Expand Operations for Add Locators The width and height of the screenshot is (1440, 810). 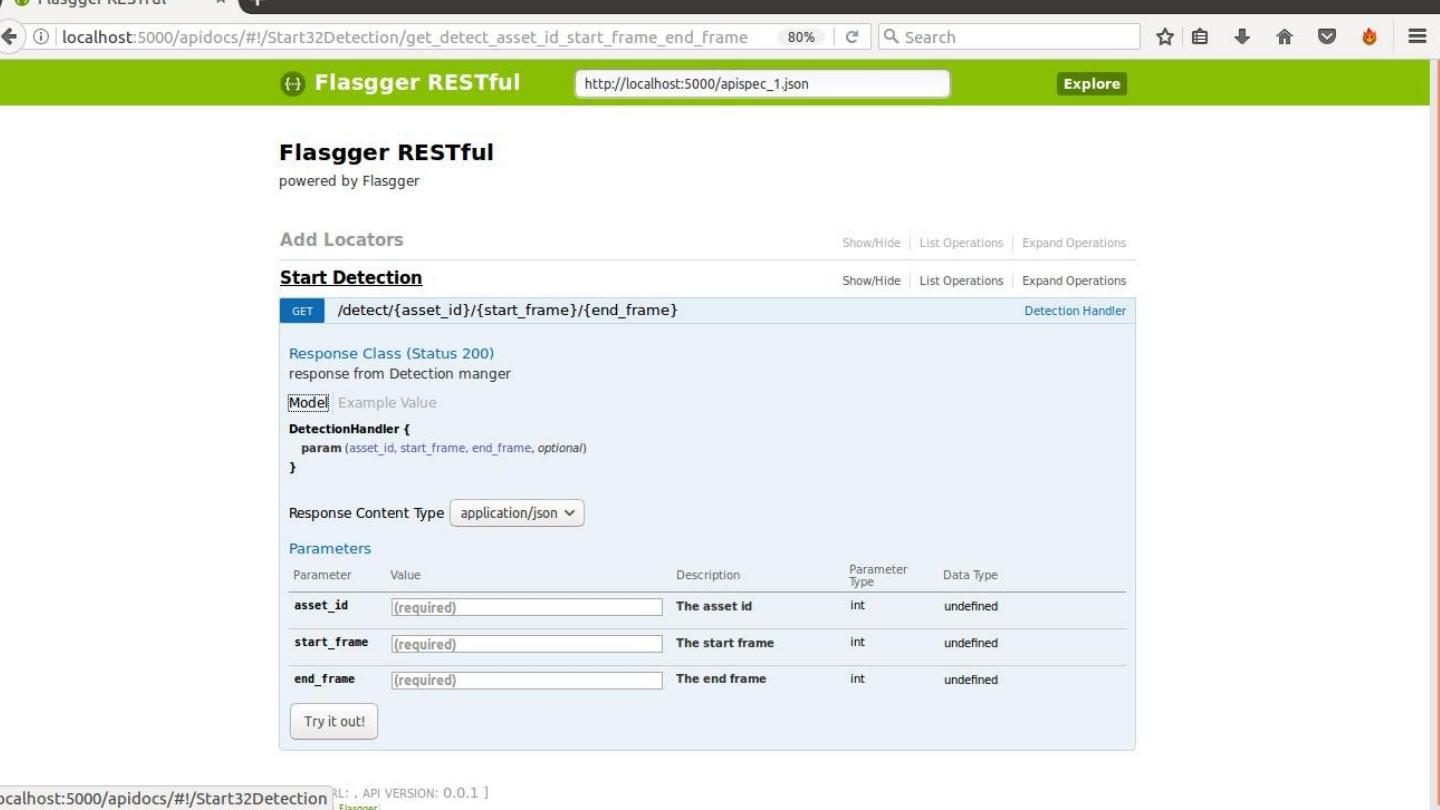pos(1074,243)
